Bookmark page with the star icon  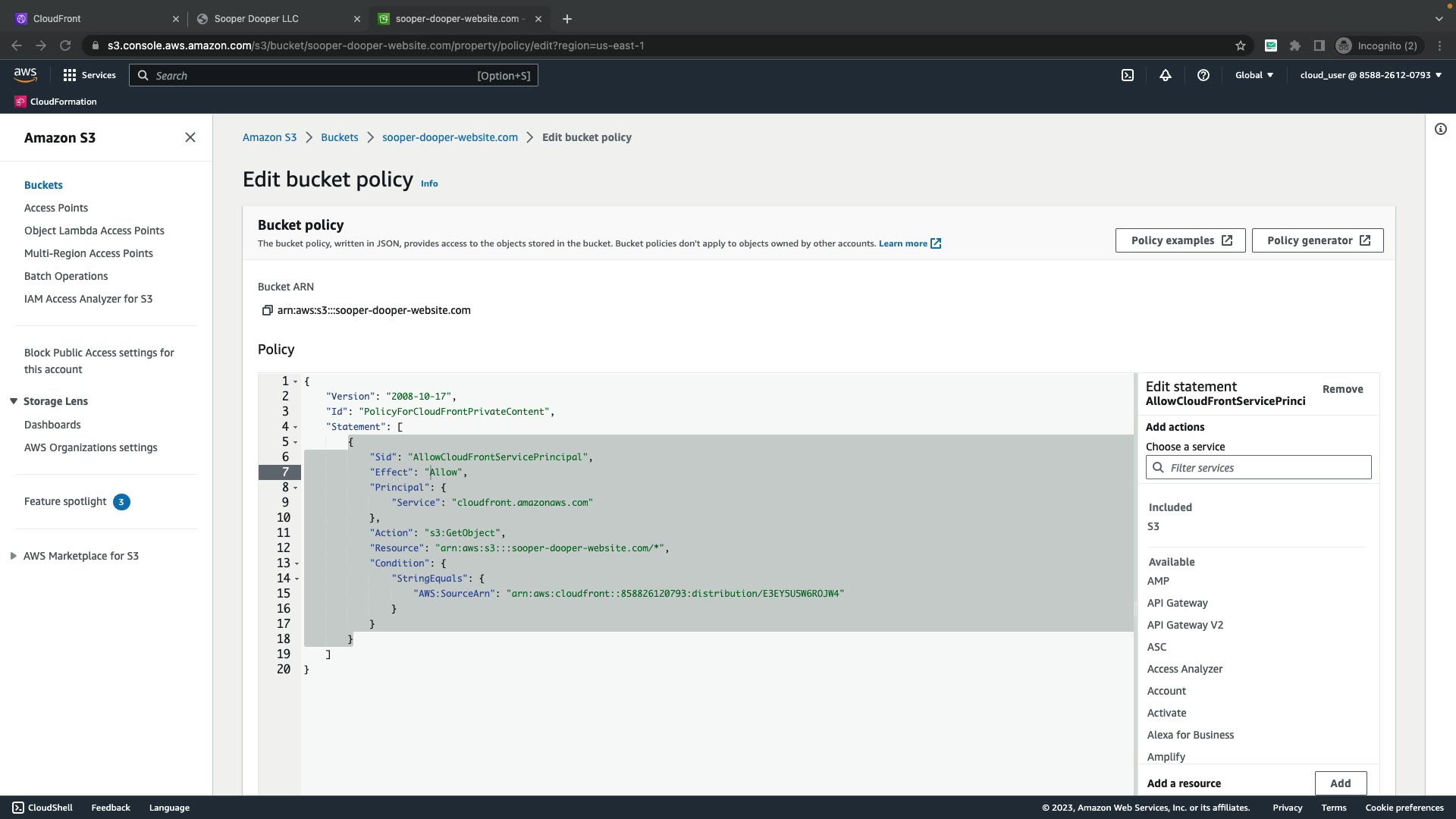pos(1241,45)
